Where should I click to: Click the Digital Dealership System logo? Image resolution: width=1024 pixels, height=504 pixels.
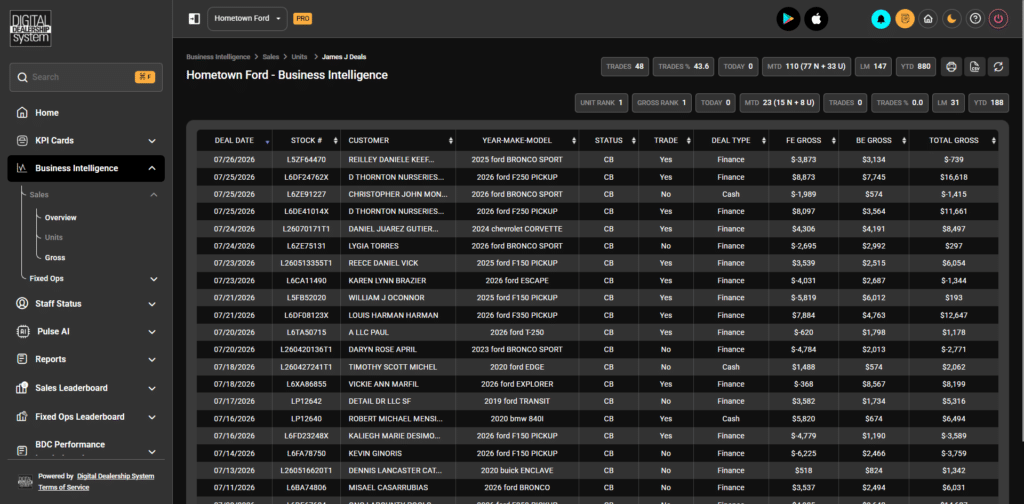click(31, 28)
